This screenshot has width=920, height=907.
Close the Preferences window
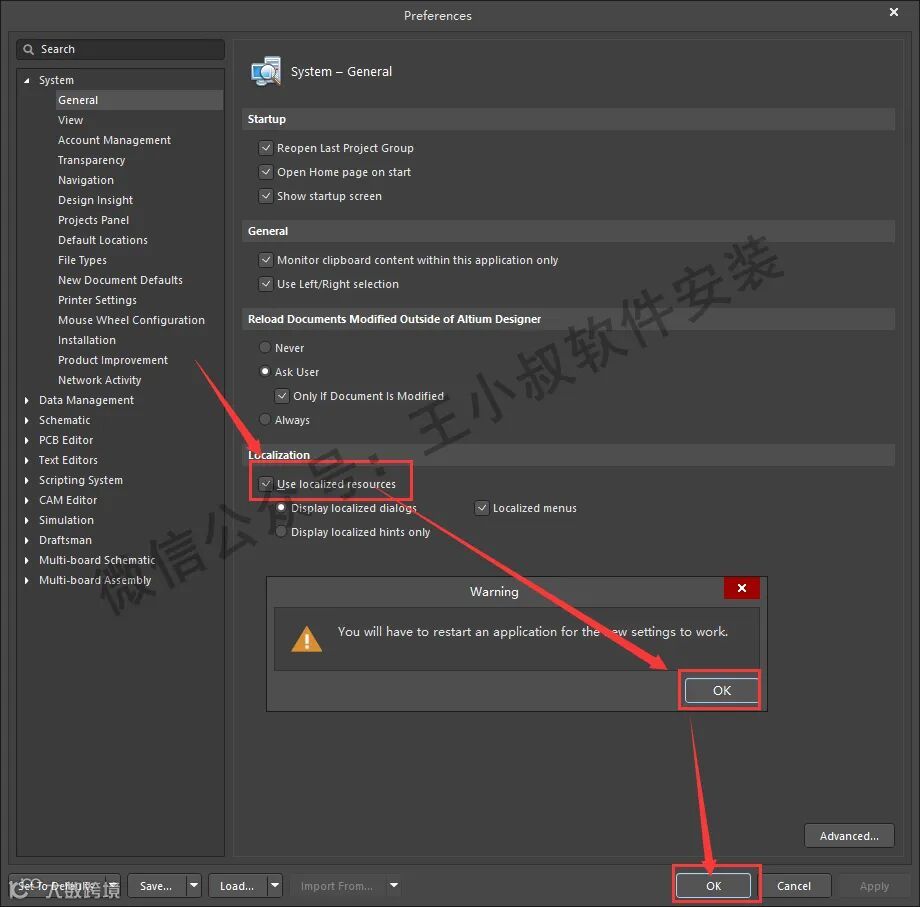pyautogui.click(x=894, y=12)
